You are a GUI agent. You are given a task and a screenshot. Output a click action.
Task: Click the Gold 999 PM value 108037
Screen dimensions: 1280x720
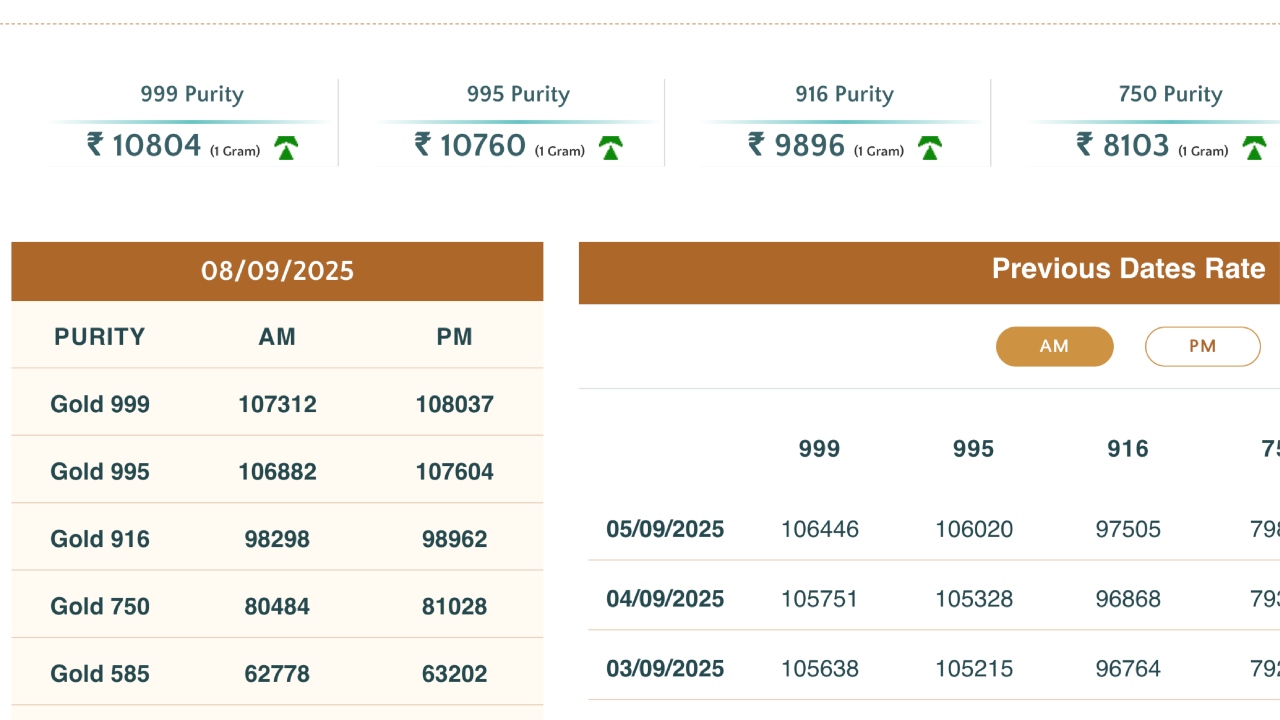pos(455,404)
